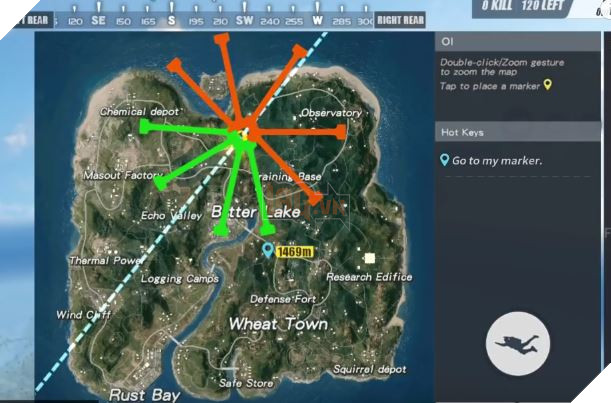The height and width of the screenshot is (403, 611).
Task: Click the Safe Store map label
Action: pyautogui.click(x=246, y=383)
